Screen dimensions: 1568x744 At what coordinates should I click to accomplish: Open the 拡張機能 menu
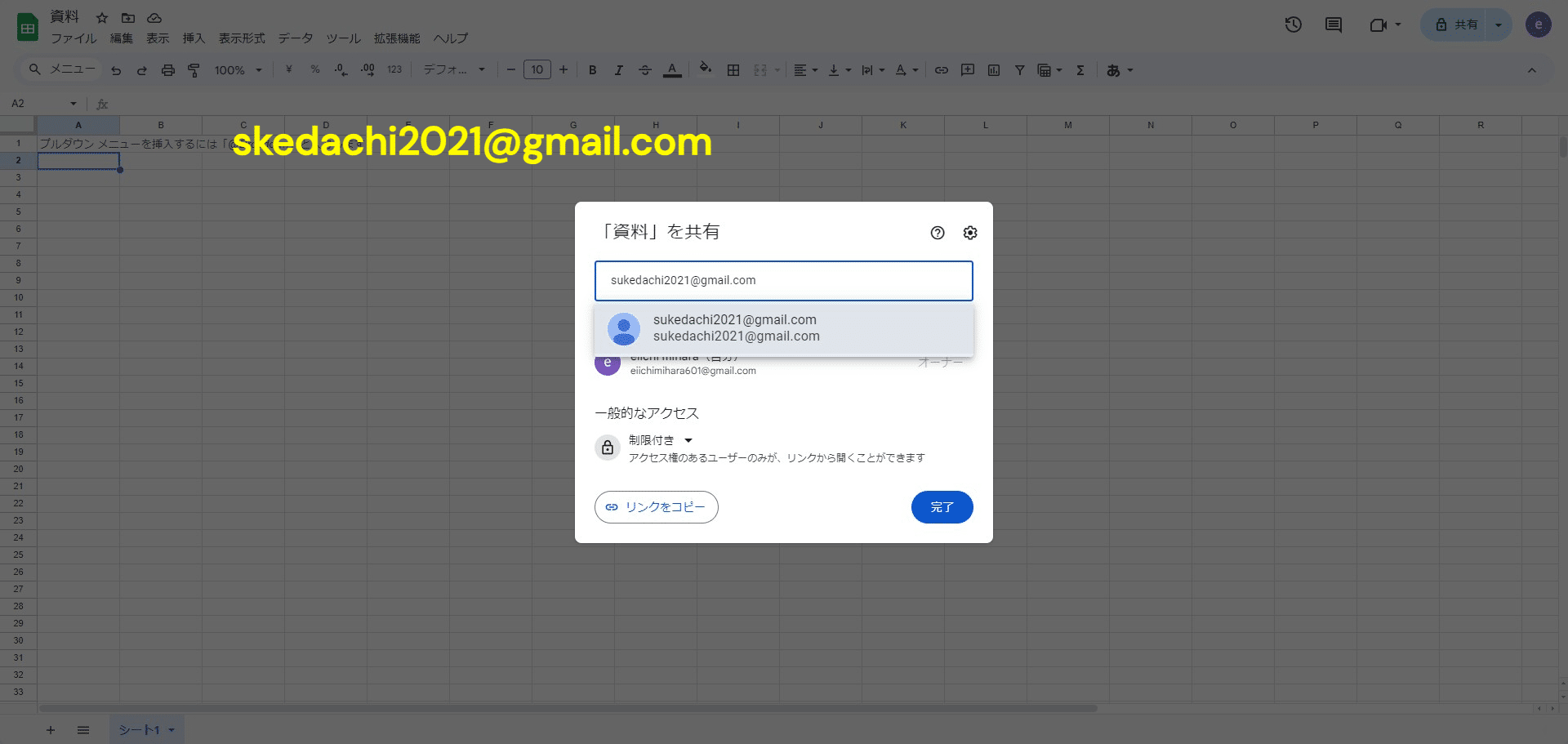point(397,38)
